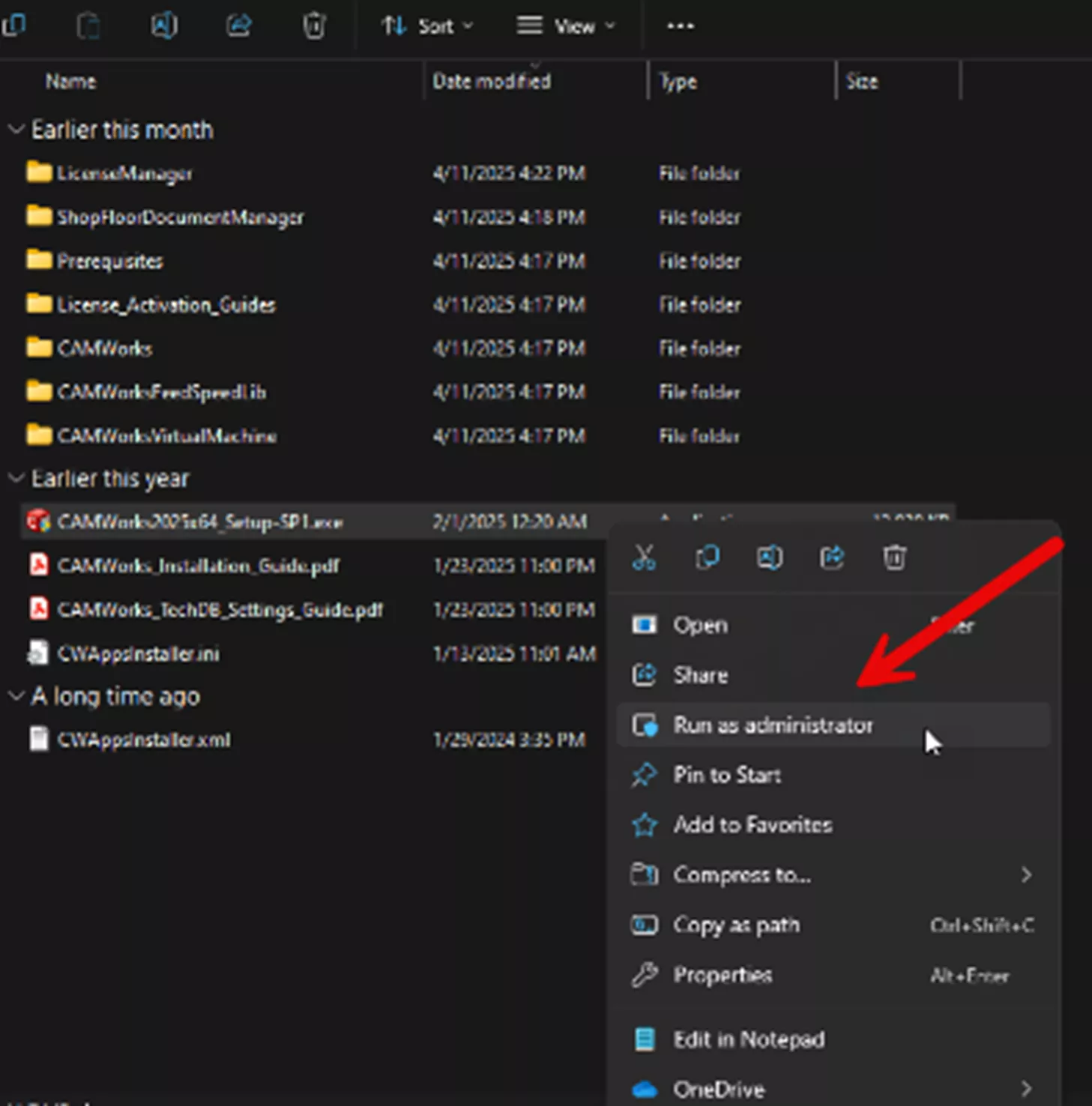The image size is (1092, 1106).
Task: Click the OneDrive submenu arrow
Action: pyautogui.click(x=1027, y=1088)
